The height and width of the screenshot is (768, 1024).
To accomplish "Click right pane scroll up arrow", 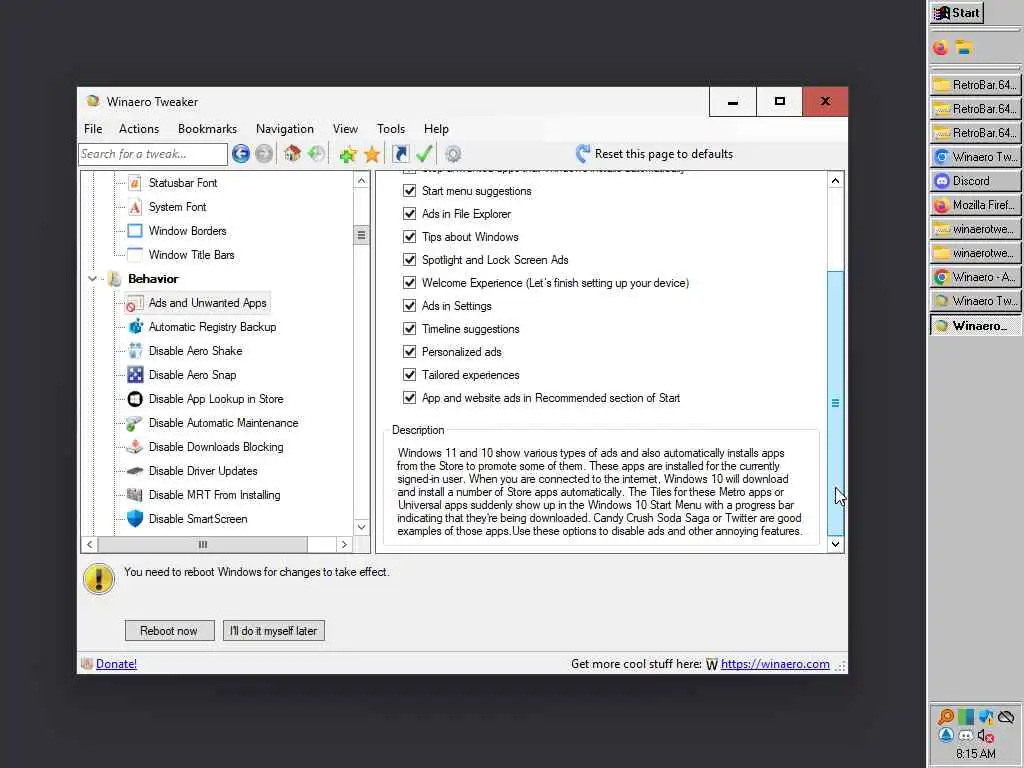I will coord(835,181).
